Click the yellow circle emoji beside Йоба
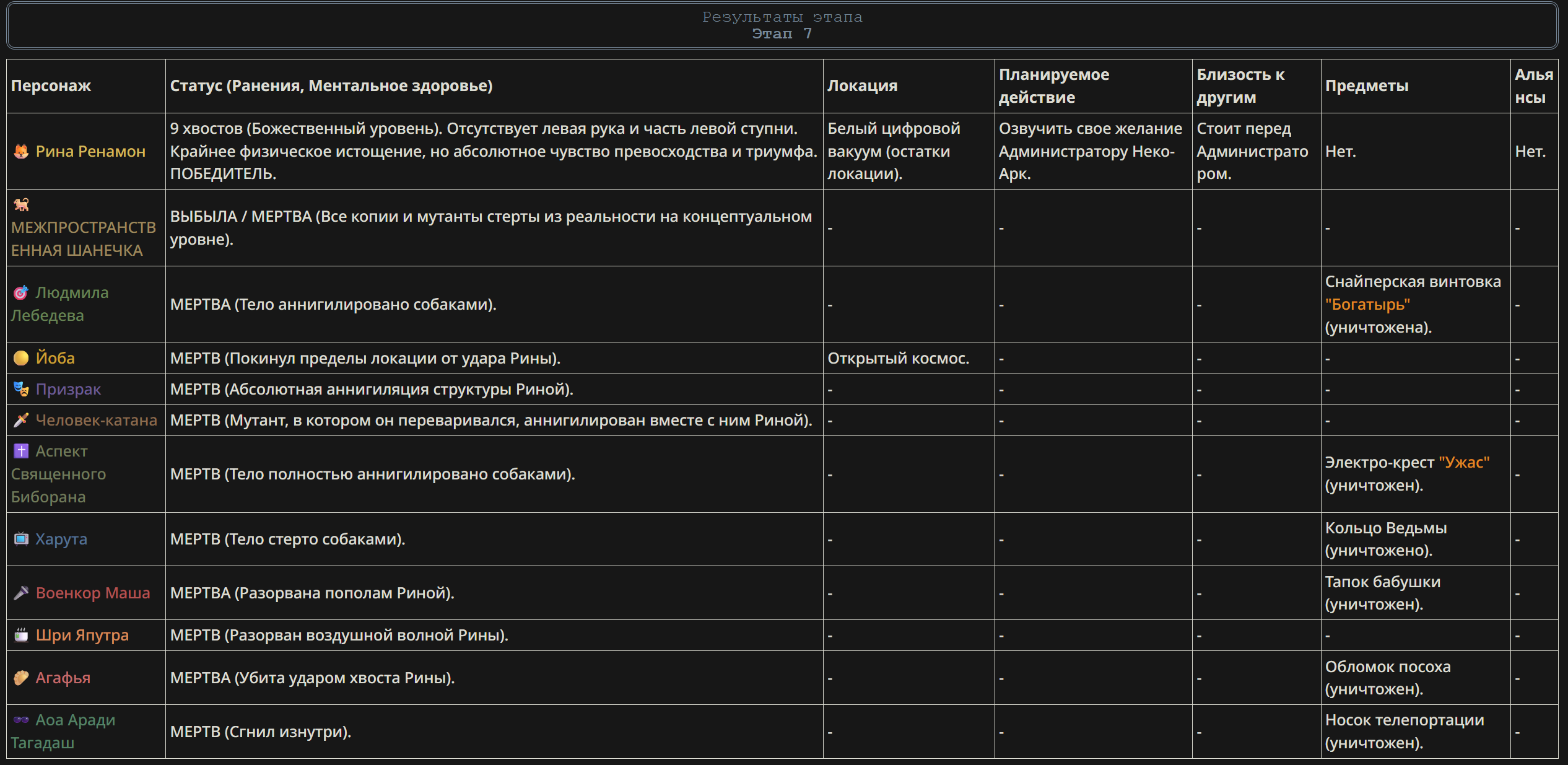The width and height of the screenshot is (1568, 765). coord(21,358)
